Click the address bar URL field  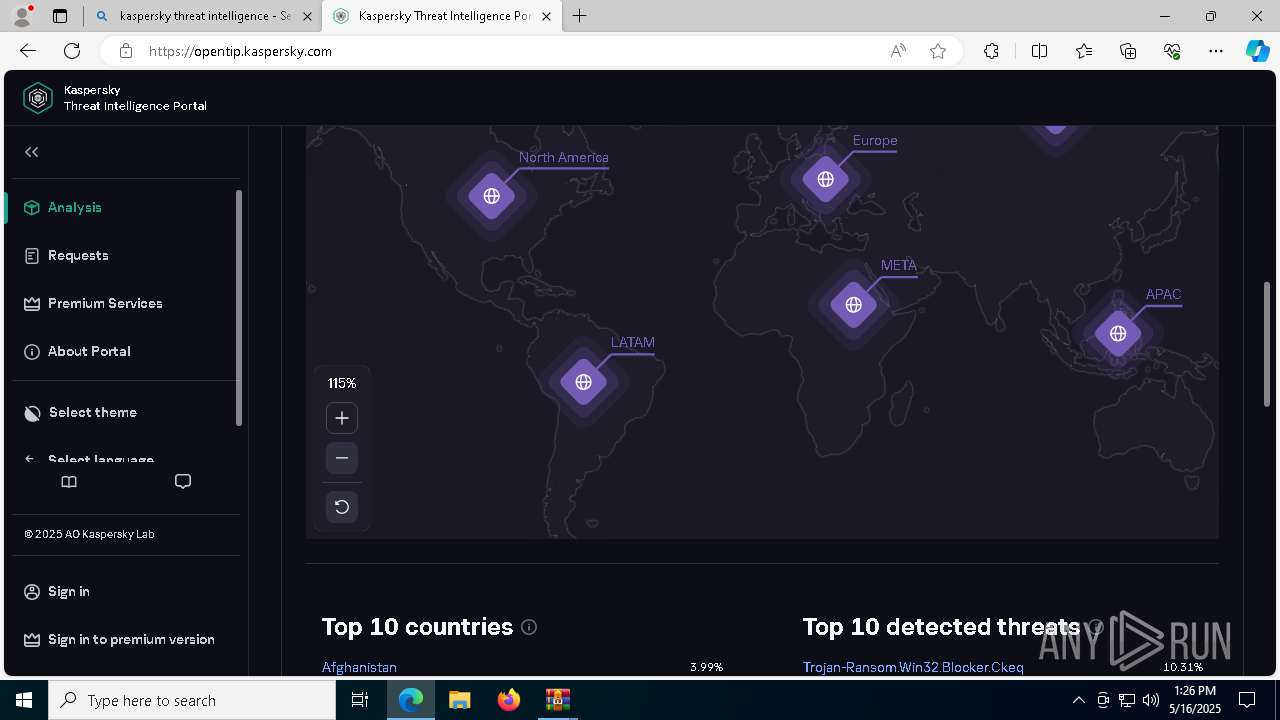point(510,51)
